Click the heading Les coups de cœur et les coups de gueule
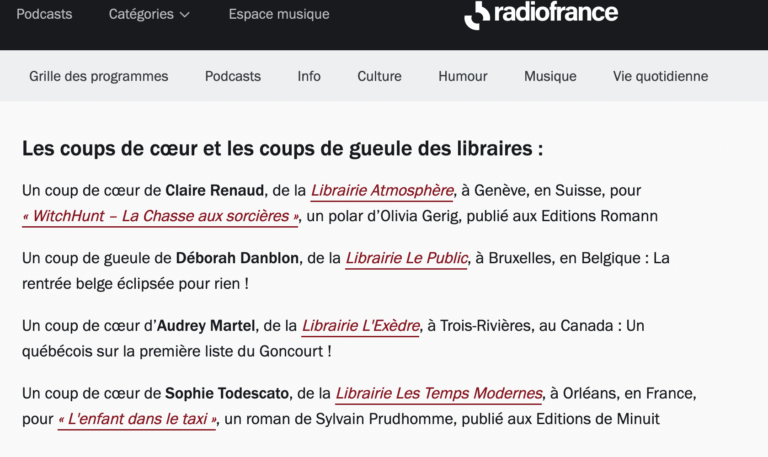 (x=283, y=148)
